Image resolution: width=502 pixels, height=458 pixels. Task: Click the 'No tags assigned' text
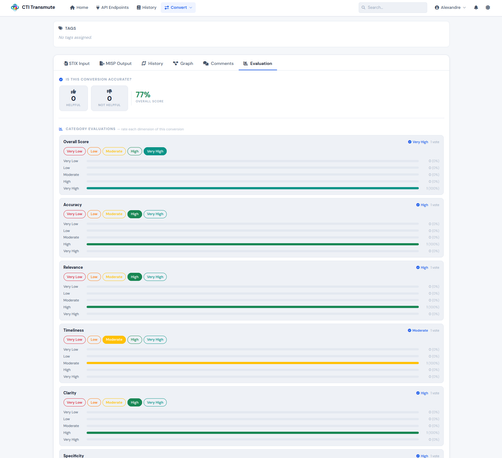75,37
